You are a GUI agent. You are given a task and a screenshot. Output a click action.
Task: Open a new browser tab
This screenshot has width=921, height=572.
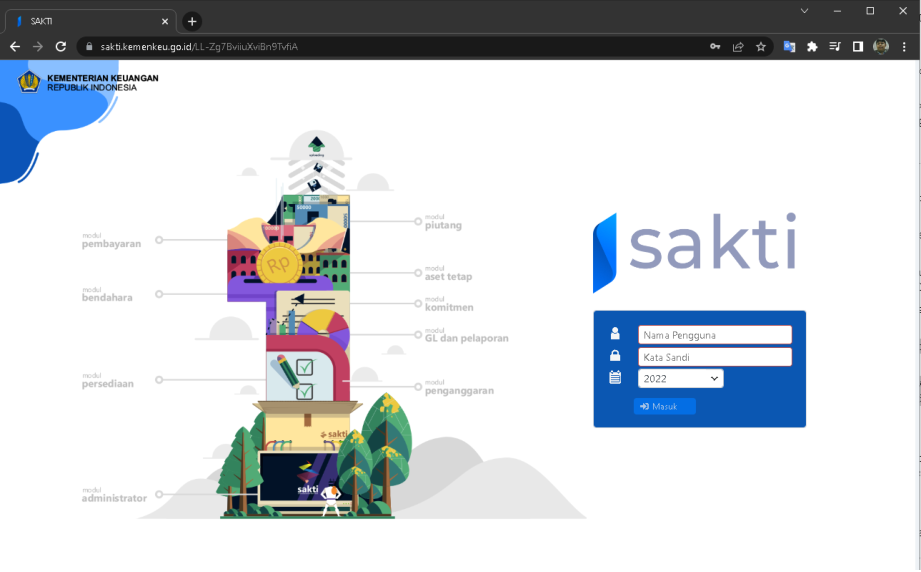click(192, 21)
